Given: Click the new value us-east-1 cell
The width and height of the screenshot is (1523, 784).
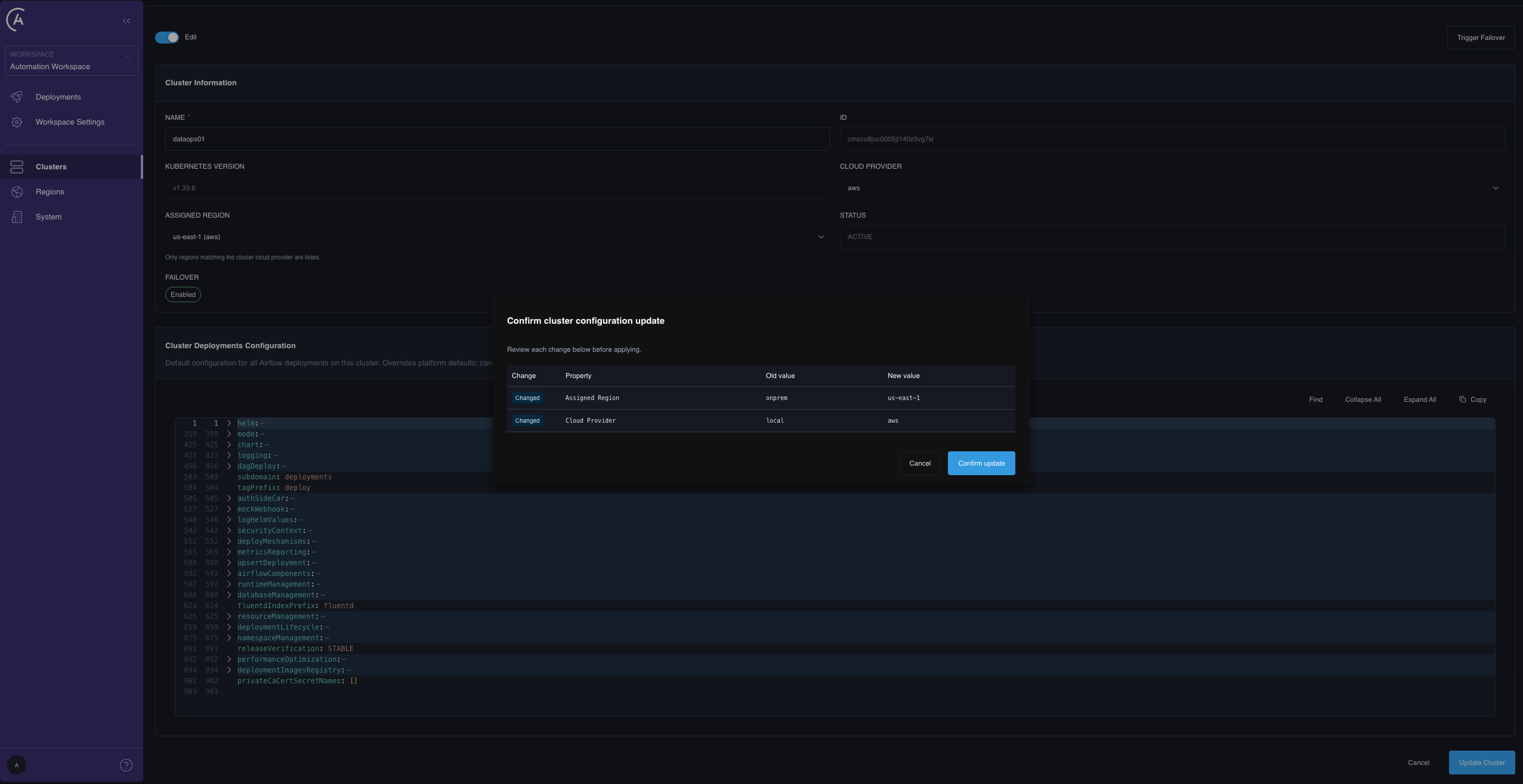Looking at the screenshot, I should click(x=903, y=398).
